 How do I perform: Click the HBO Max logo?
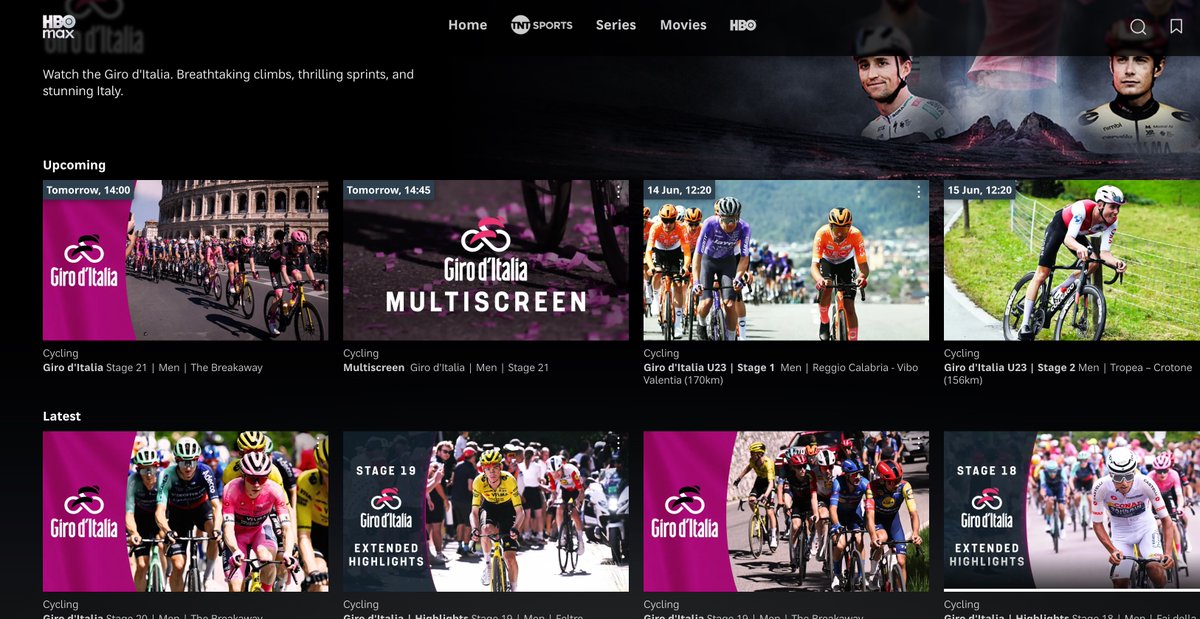click(x=59, y=27)
